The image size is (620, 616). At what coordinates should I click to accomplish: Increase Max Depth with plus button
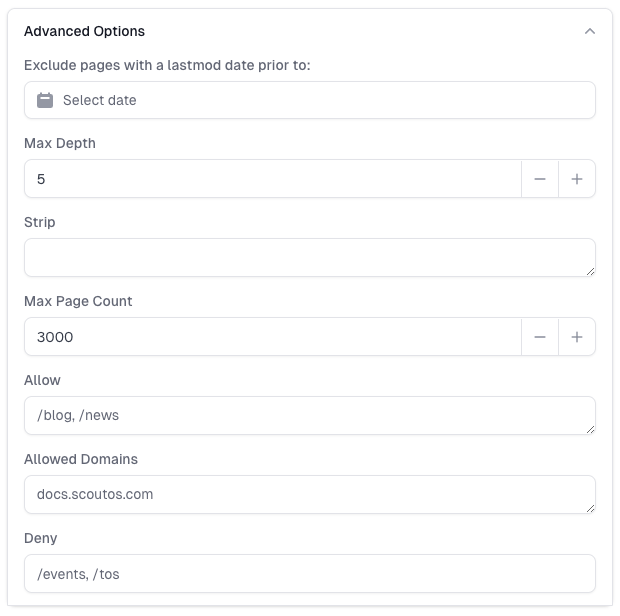pos(577,179)
